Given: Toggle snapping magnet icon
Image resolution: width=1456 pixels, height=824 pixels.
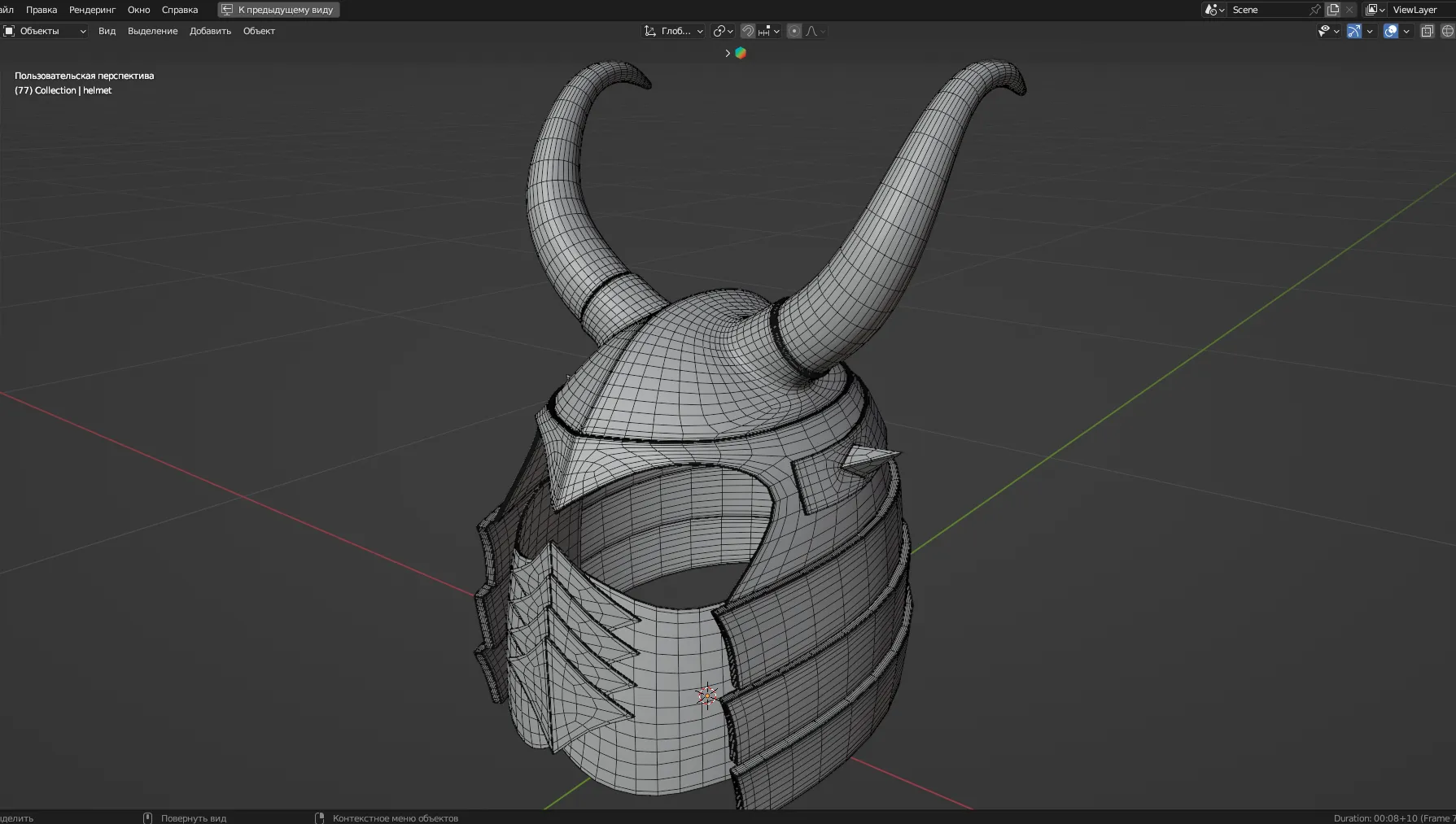Looking at the screenshot, I should 747,31.
